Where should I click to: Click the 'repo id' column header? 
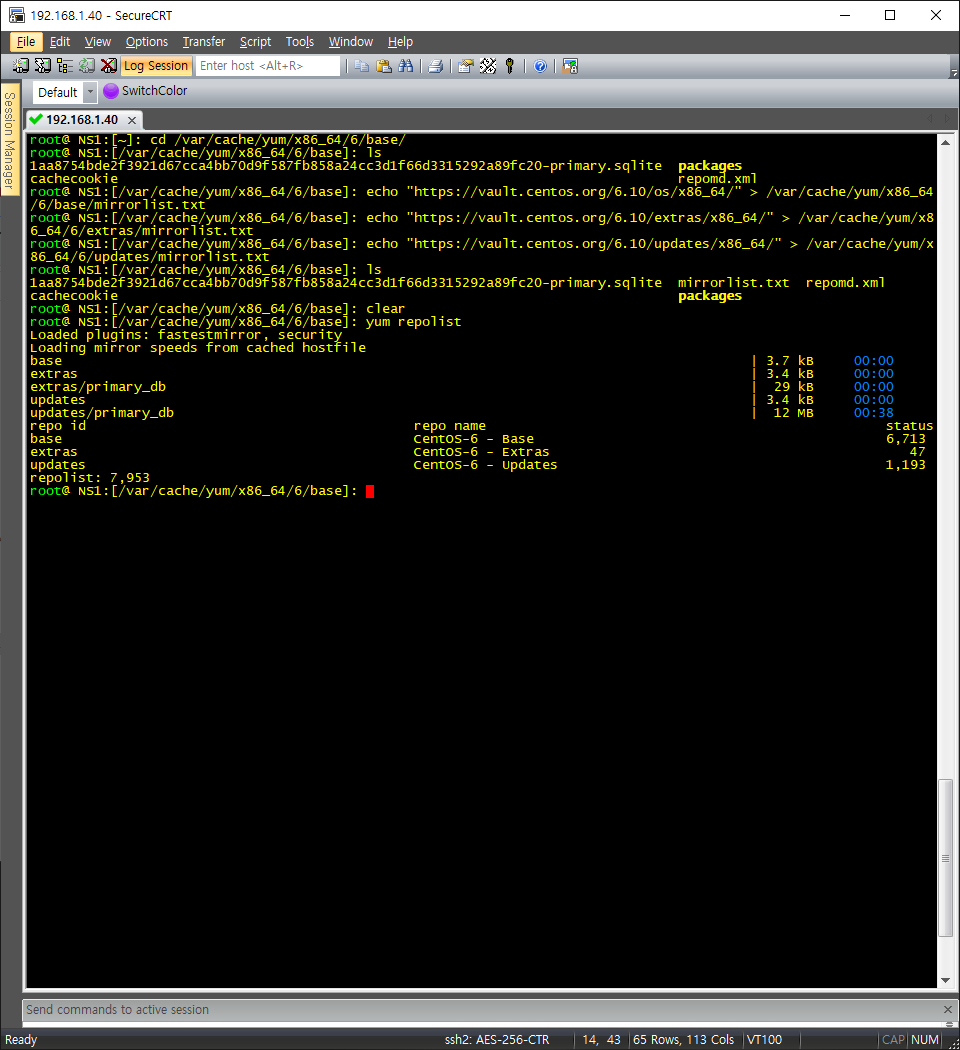(58, 426)
